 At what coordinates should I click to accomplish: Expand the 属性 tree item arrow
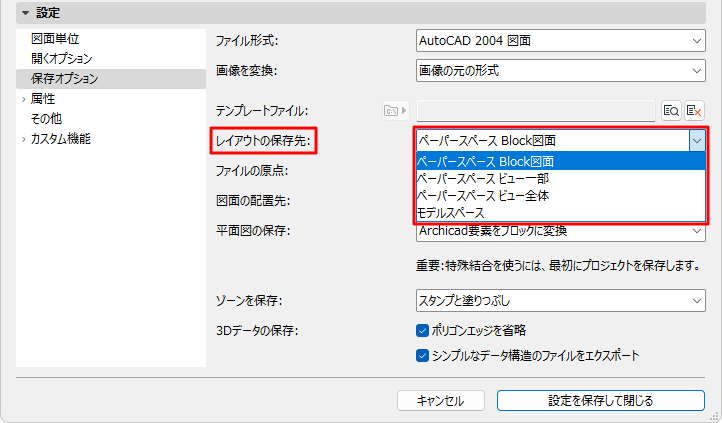coord(23,99)
